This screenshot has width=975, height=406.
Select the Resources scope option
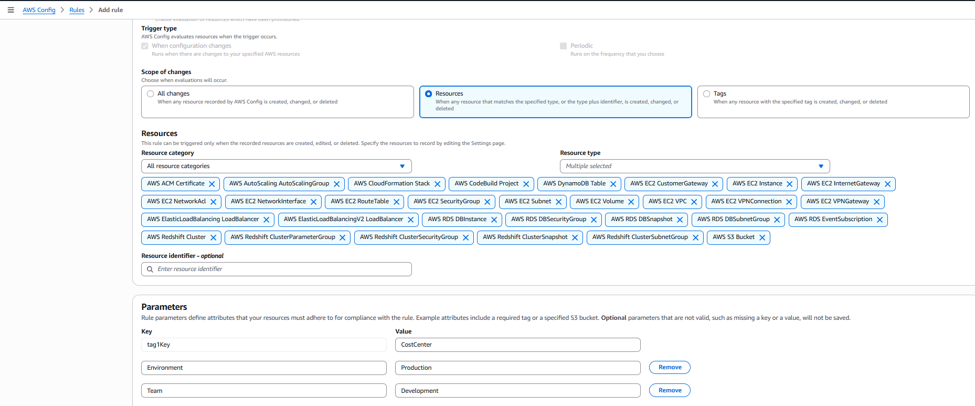click(x=428, y=94)
